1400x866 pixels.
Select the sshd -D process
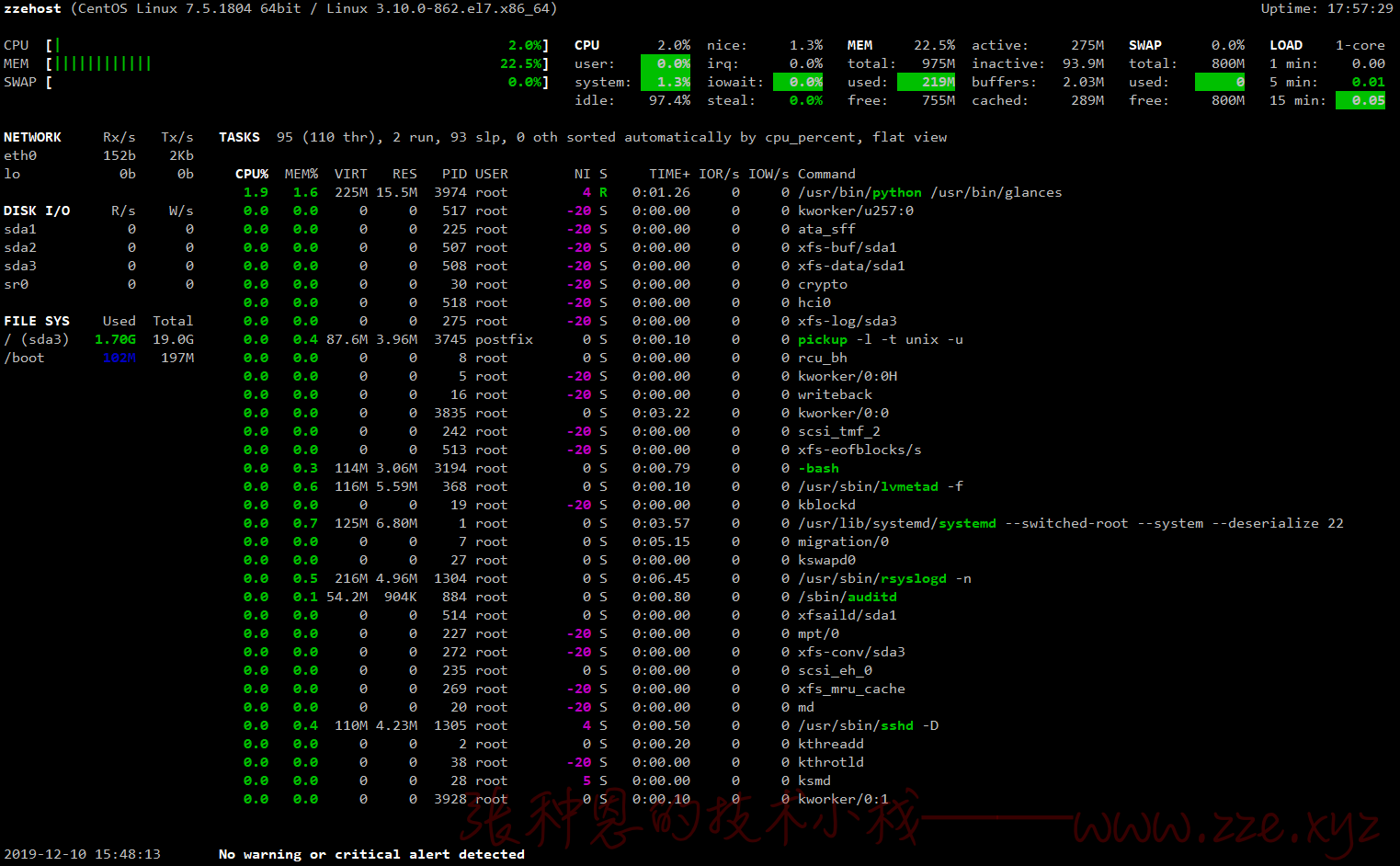tap(591, 725)
